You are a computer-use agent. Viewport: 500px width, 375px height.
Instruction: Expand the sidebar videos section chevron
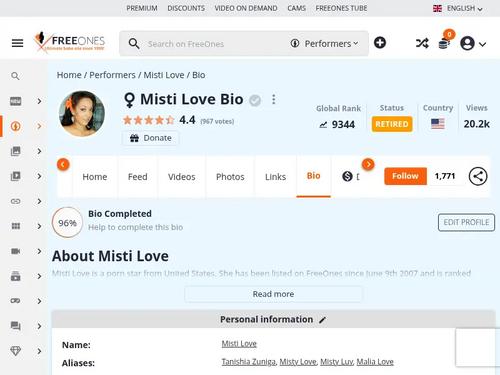[39, 176]
